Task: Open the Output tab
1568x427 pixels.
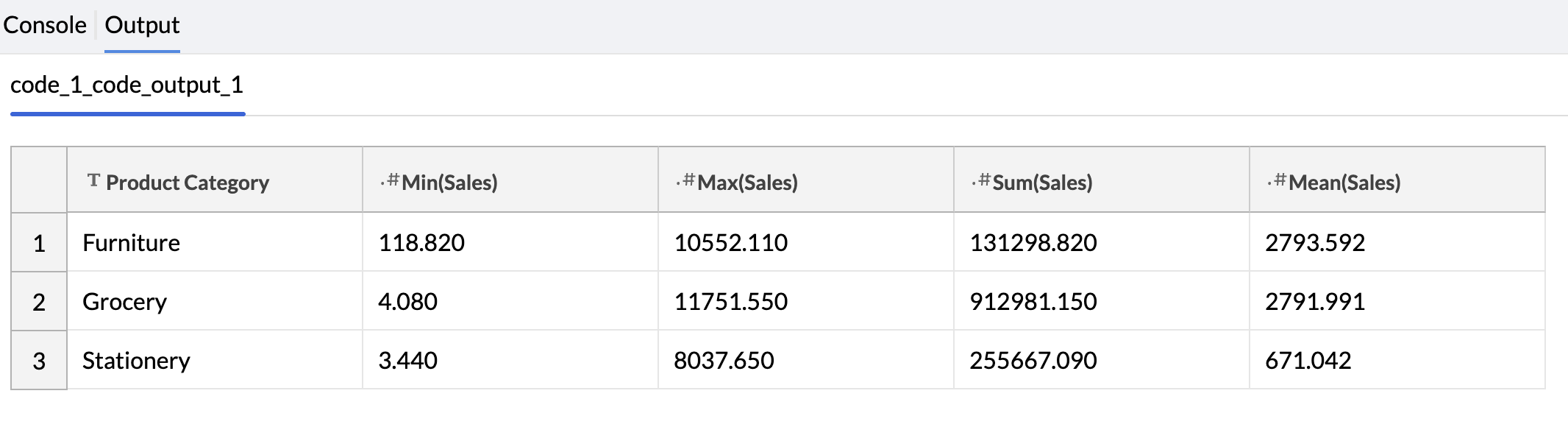Action: 142,25
